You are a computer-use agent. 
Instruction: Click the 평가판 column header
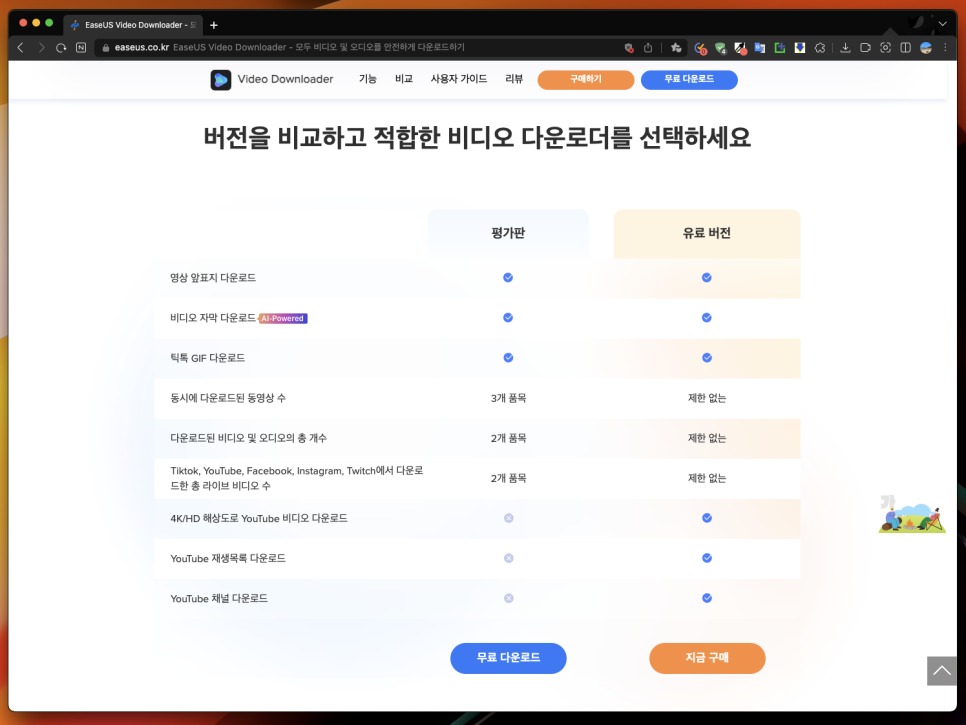508,233
